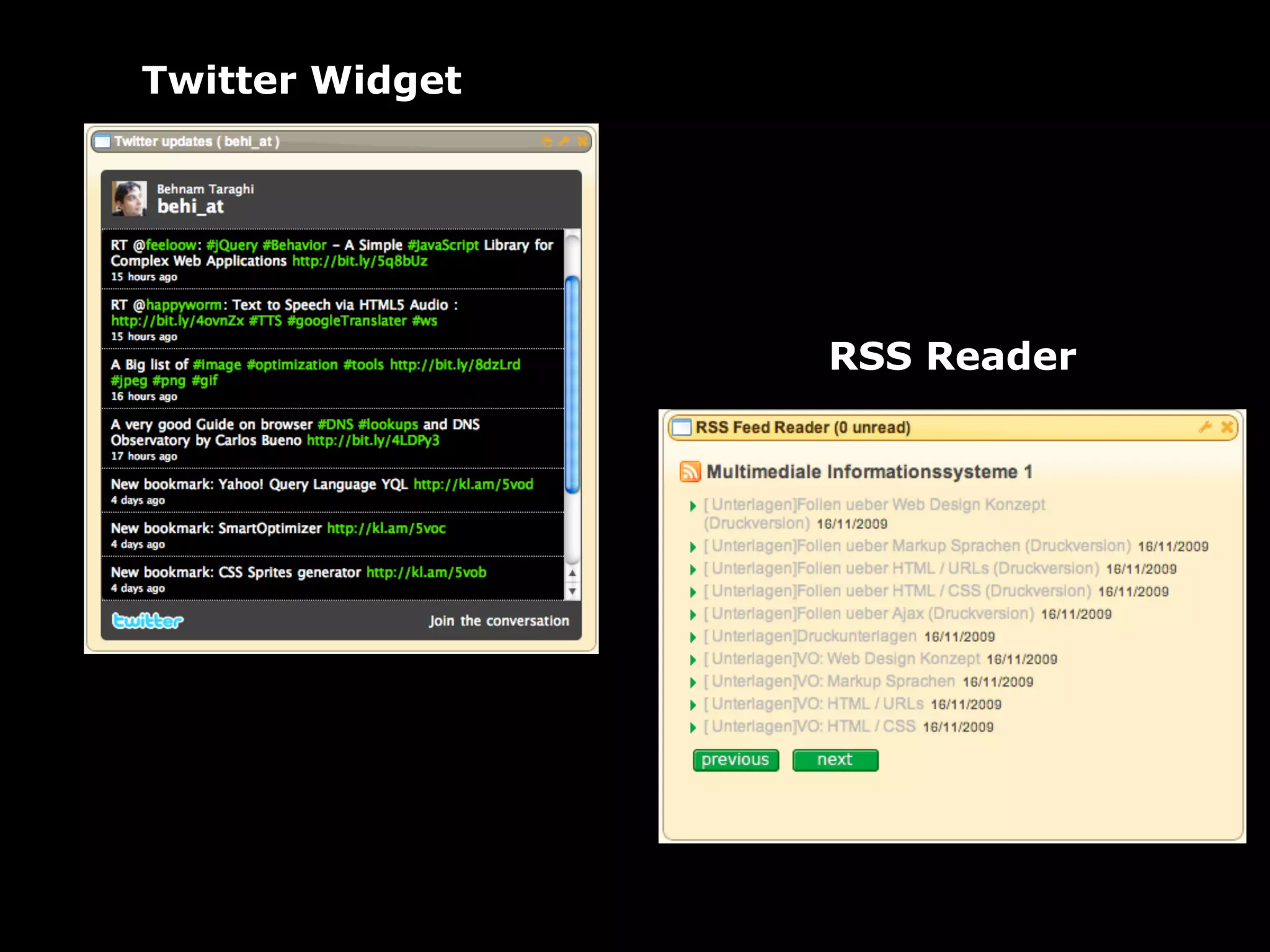
Task: Close the RSS Feed Reader widget
Action: 1227,427
